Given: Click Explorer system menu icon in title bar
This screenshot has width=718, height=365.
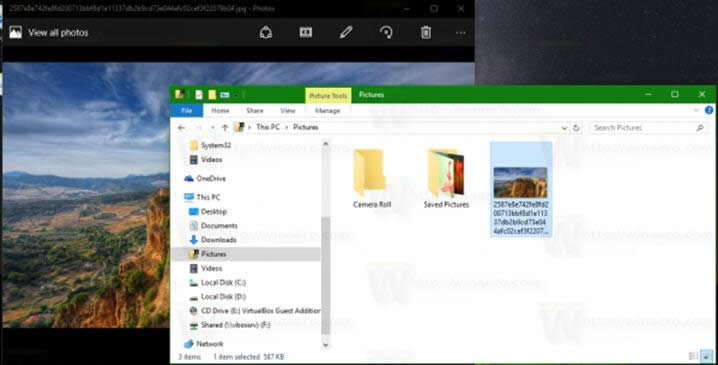Looking at the screenshot, I should coord(180,95).
